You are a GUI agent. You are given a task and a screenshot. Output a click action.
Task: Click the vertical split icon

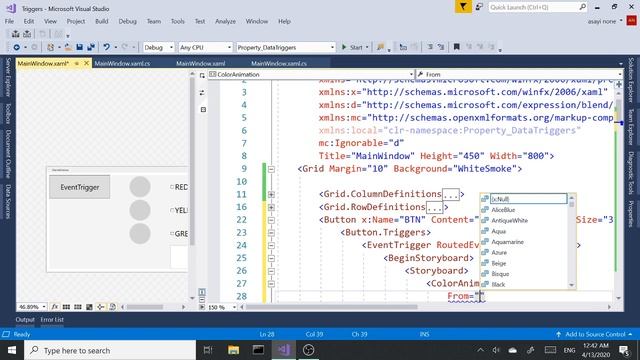202,292
